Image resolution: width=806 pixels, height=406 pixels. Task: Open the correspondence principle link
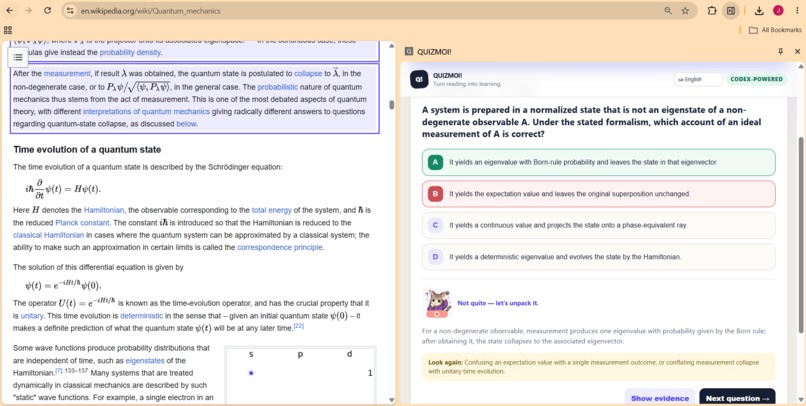(x=280, y=247)
